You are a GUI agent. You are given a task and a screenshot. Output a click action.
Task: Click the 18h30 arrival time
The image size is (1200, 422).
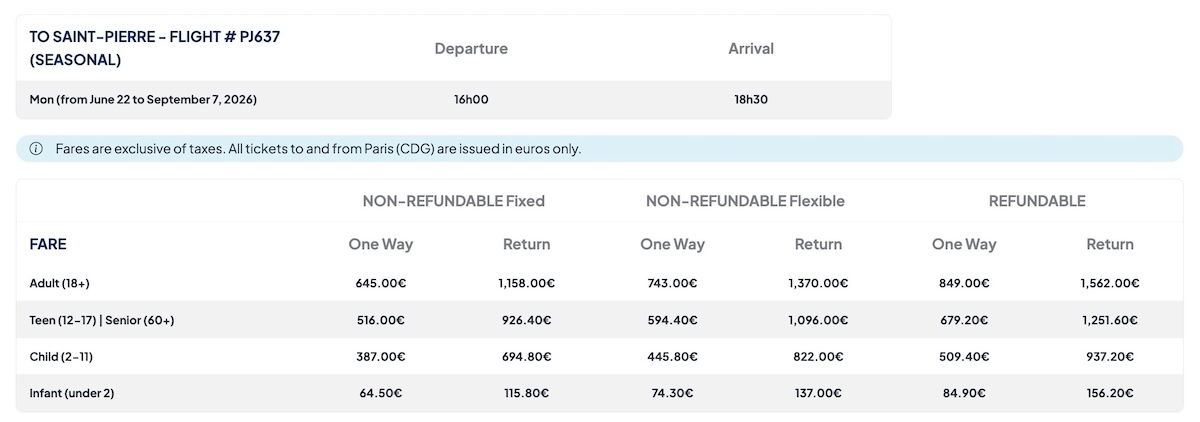[x=751, y=99]
